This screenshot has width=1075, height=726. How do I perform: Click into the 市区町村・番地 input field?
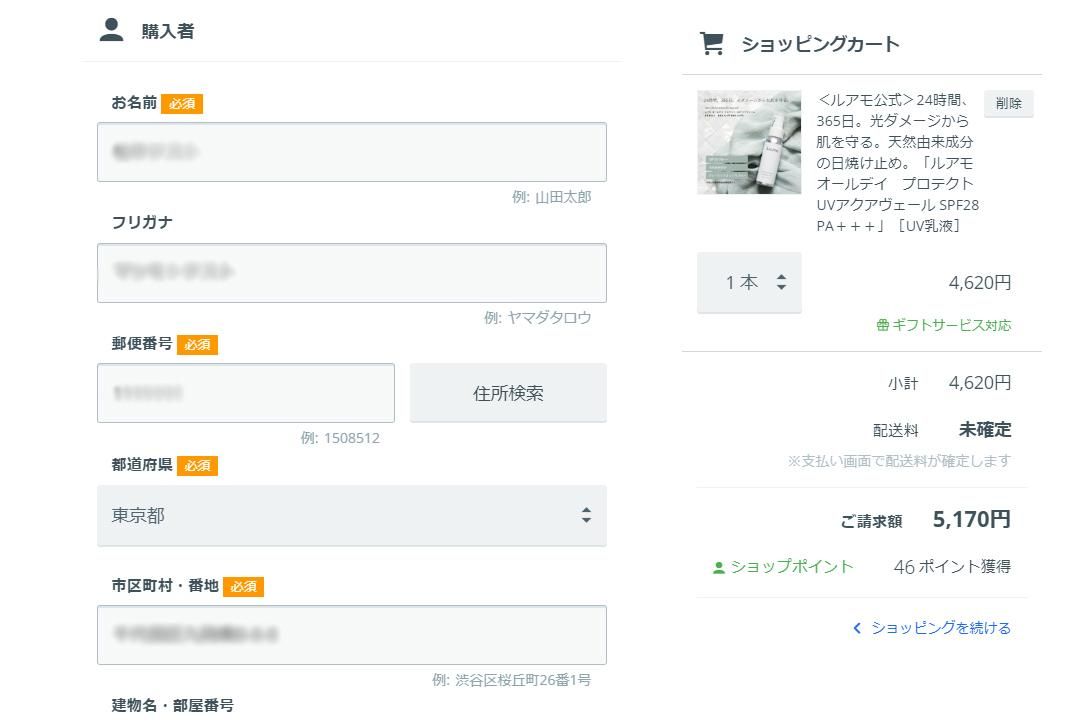click(351, 635)
